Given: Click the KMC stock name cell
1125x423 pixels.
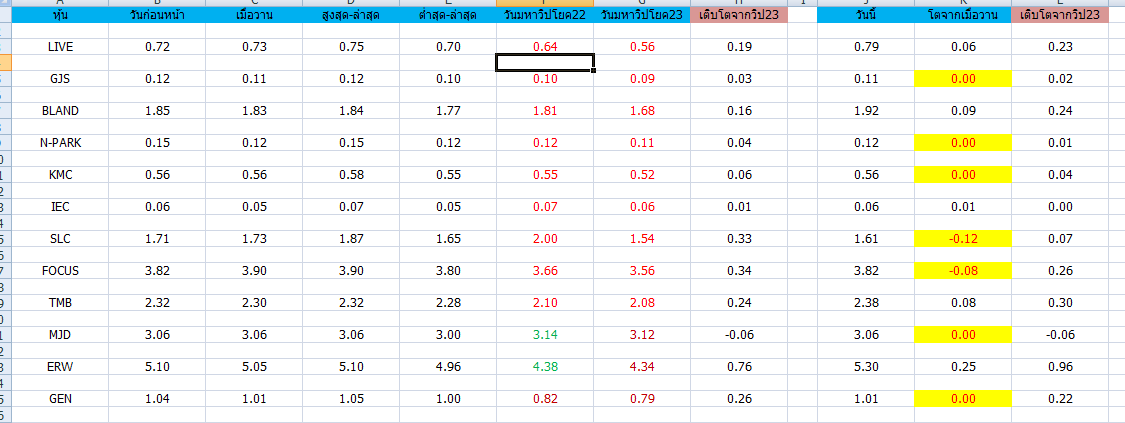Looking at the screenshot, I should 60,175.
